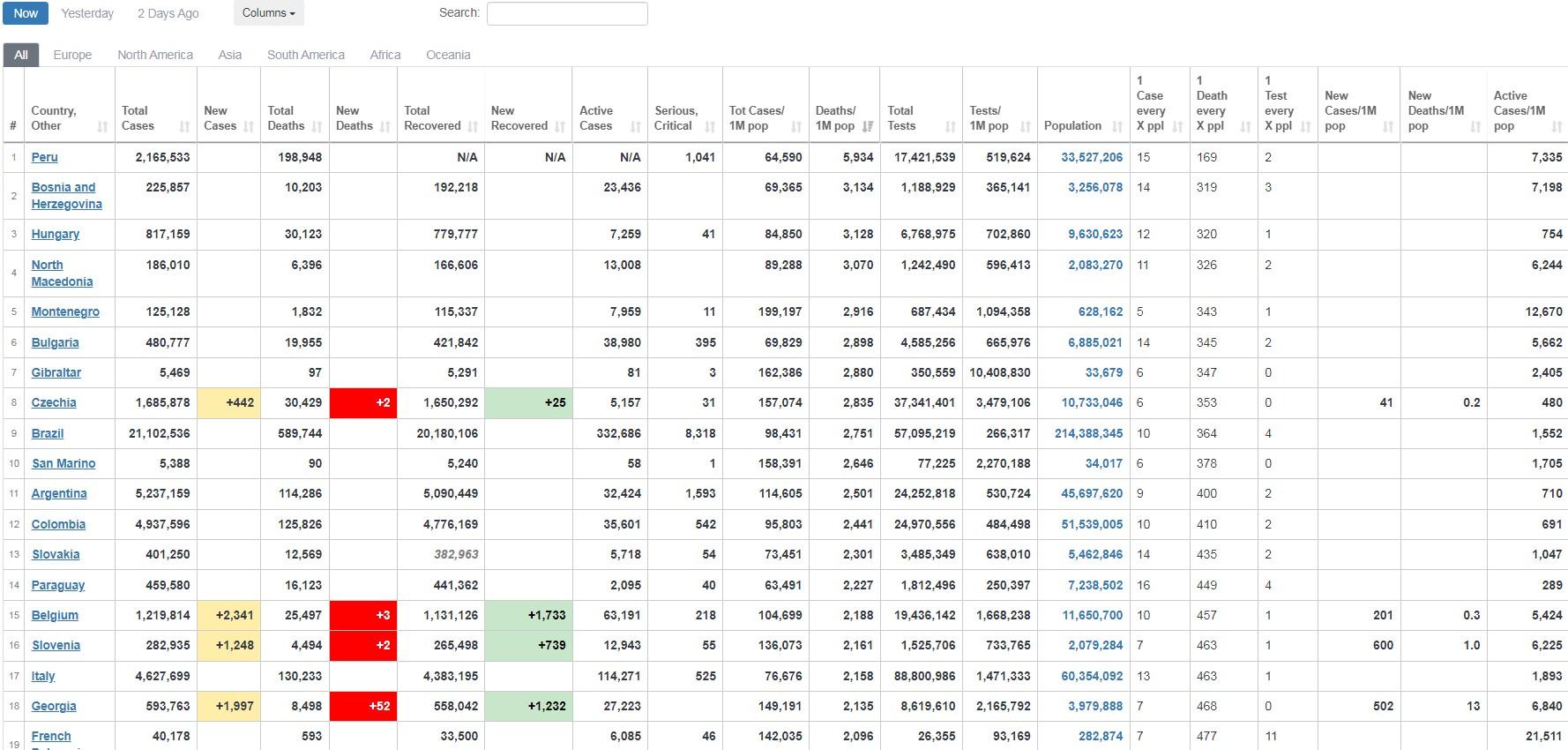Viewport: 1568px width, 750px height.
Task: Open the Argentina country link
Action: point(59,493)
